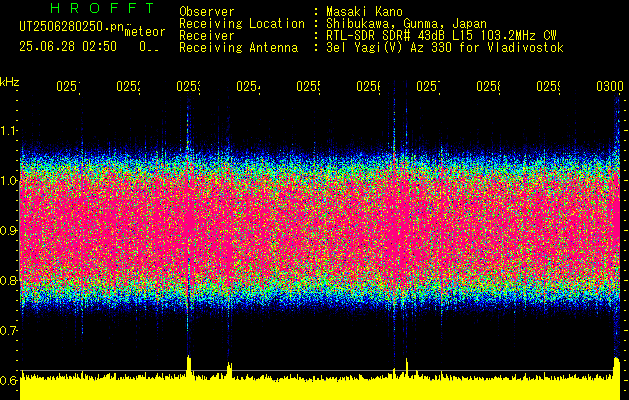Click the 3el Yagi antenna description
This screenshot has width=629, height=400.
click(445, 48)
